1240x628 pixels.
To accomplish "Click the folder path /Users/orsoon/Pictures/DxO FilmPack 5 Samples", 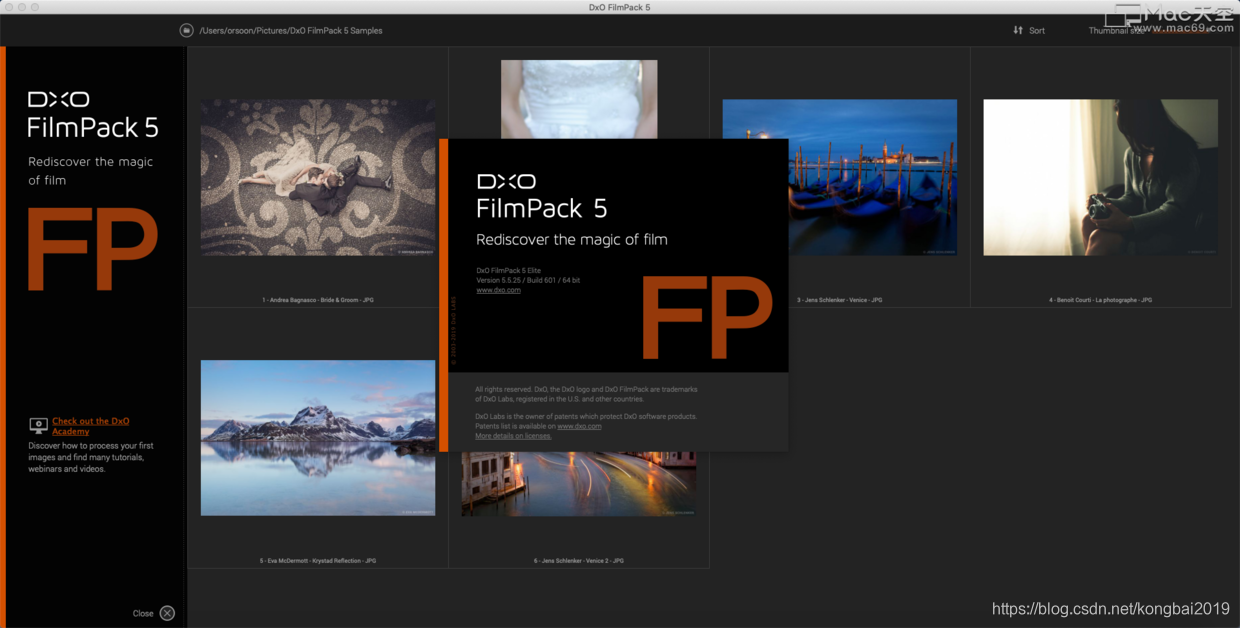I will tap(290, 31).
